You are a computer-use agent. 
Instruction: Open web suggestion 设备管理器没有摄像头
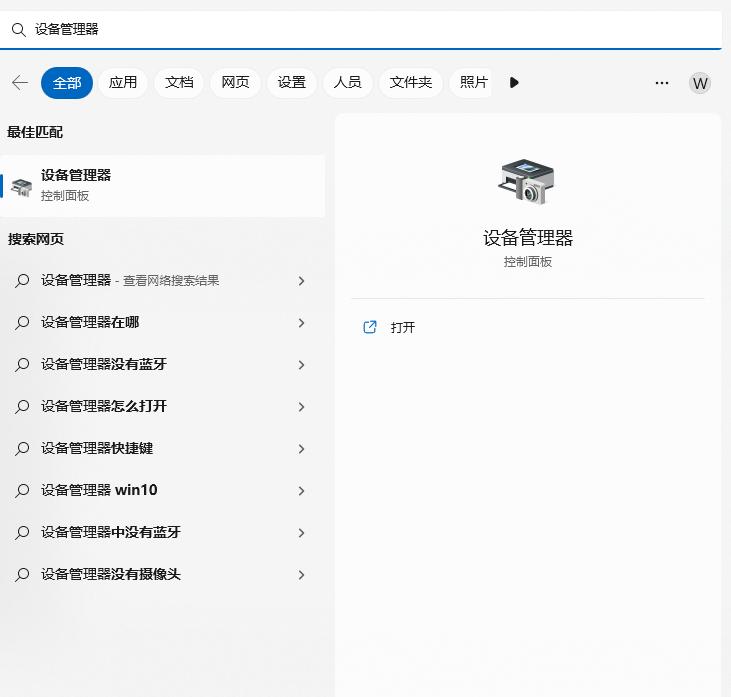(162, 574)
